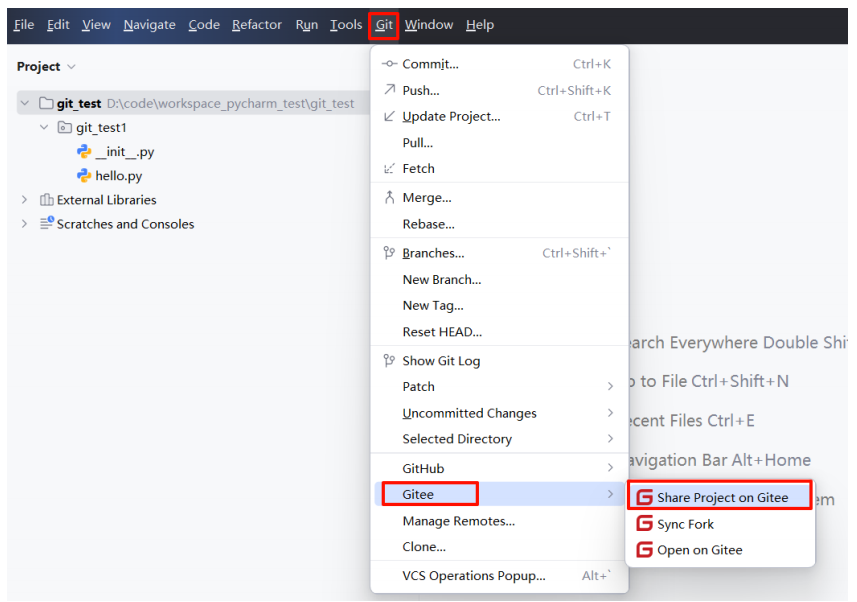The width and height of the screenshot is (857, 602).
Task: Open VCS Operations Popup... entry
Action: [499, 576]
